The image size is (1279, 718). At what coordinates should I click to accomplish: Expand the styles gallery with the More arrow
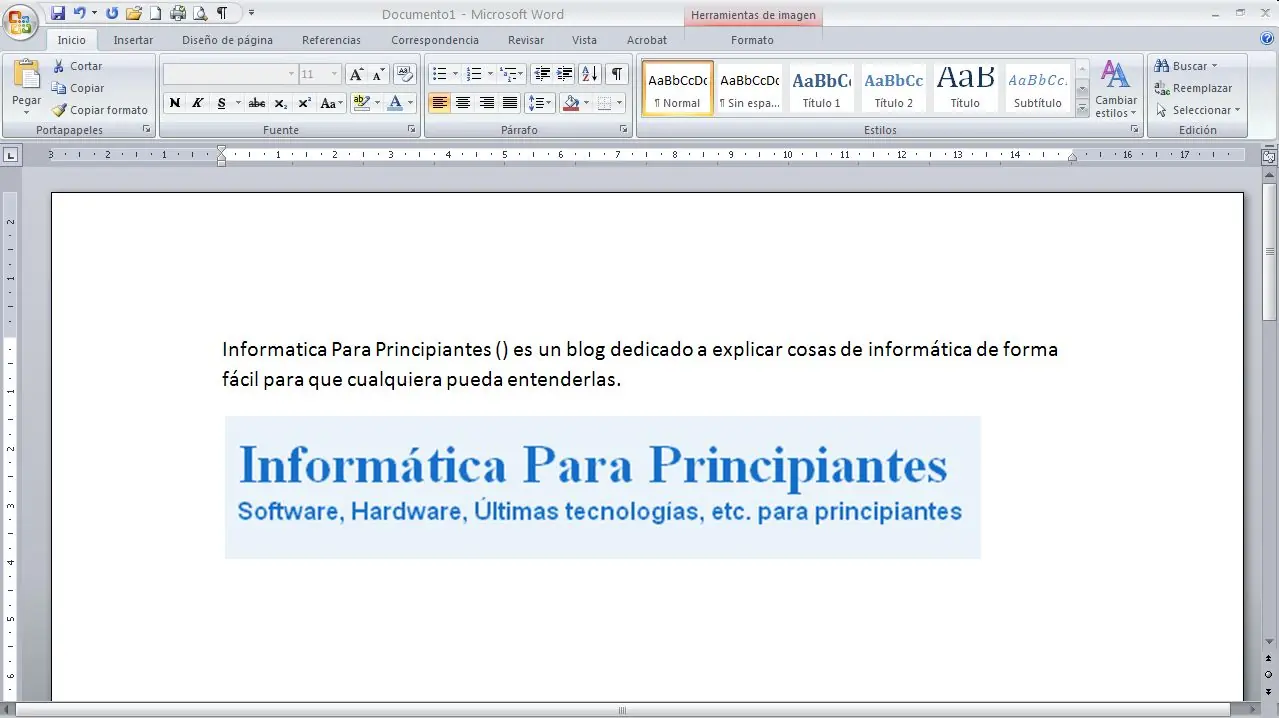point(1083,109)
